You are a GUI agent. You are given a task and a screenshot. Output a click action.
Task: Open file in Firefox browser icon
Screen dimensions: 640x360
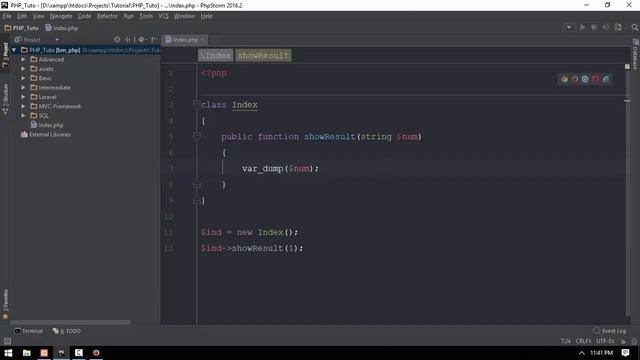[x=575, y=79]
